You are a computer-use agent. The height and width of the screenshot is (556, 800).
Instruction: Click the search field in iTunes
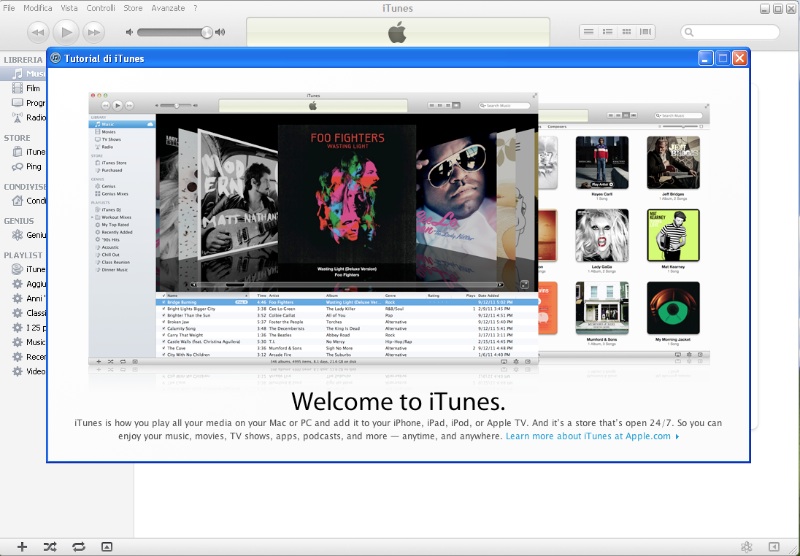(x=735, y=32)
